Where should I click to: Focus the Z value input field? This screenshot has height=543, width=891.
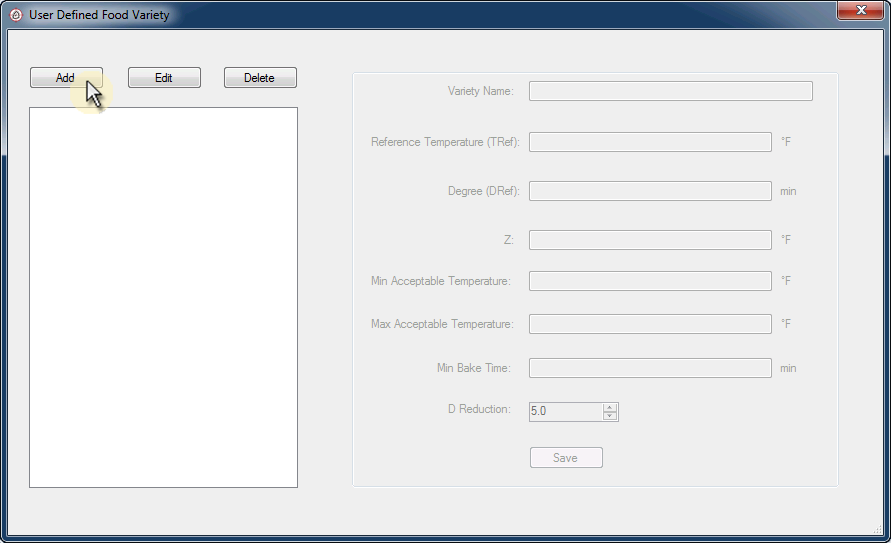pos(650,240)
